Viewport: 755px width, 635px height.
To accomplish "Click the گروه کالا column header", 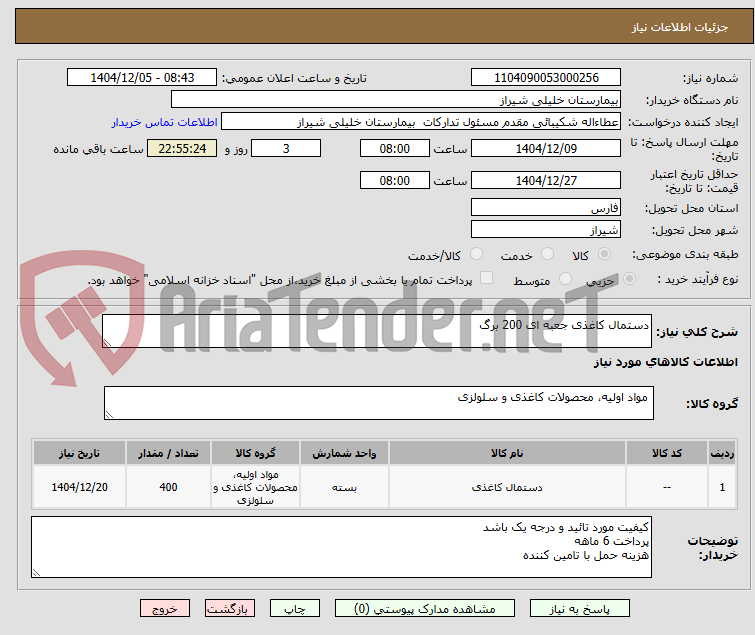I will click(x=255, y=453).
